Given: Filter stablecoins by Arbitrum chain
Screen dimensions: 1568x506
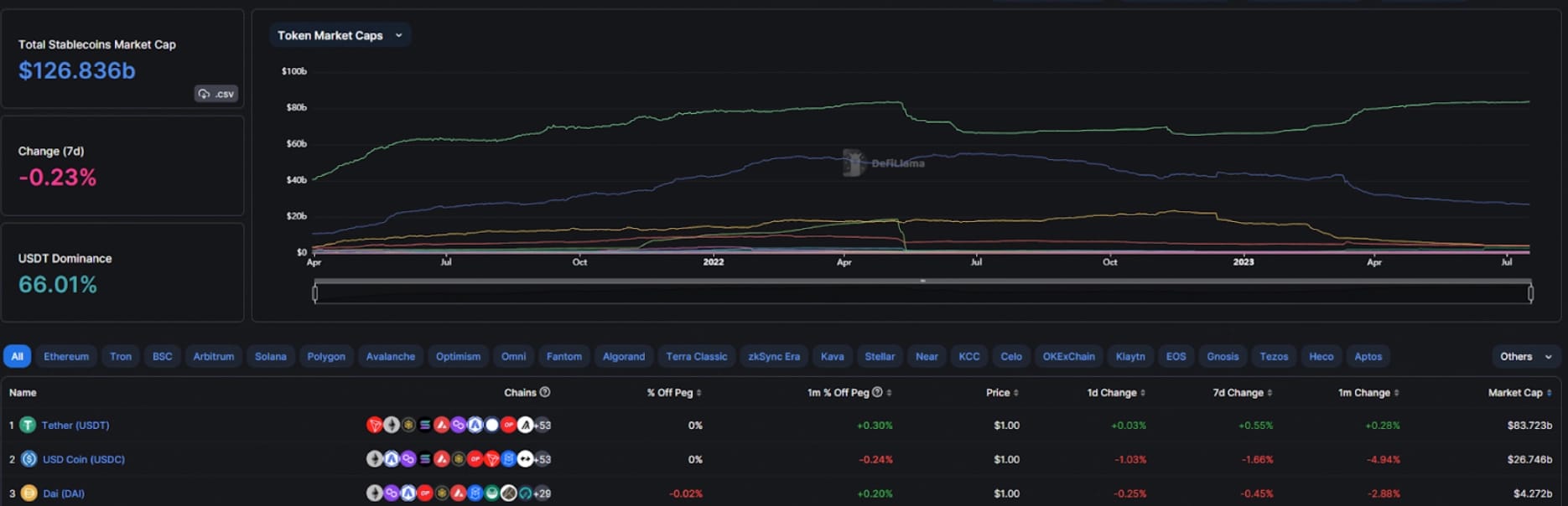Looking at the screenshot, I should [214, 356].
